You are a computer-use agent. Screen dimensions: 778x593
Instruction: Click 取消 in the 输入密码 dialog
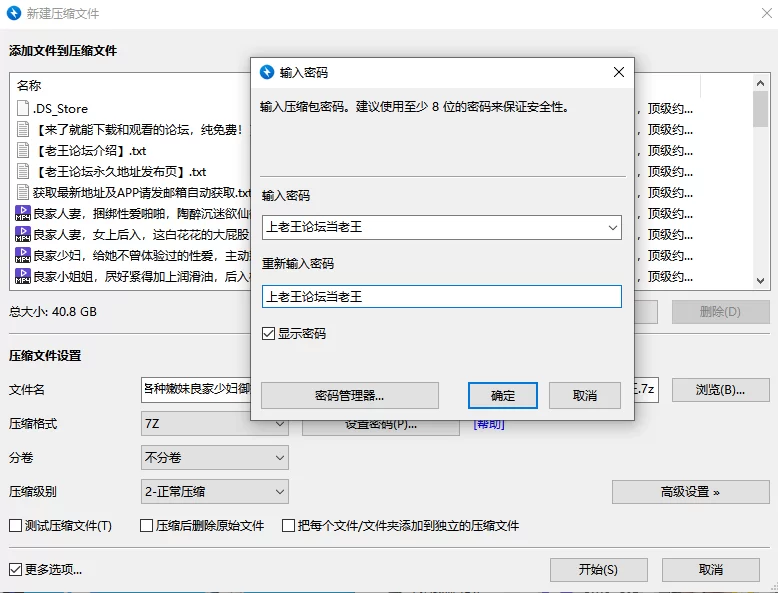point(584,395)
